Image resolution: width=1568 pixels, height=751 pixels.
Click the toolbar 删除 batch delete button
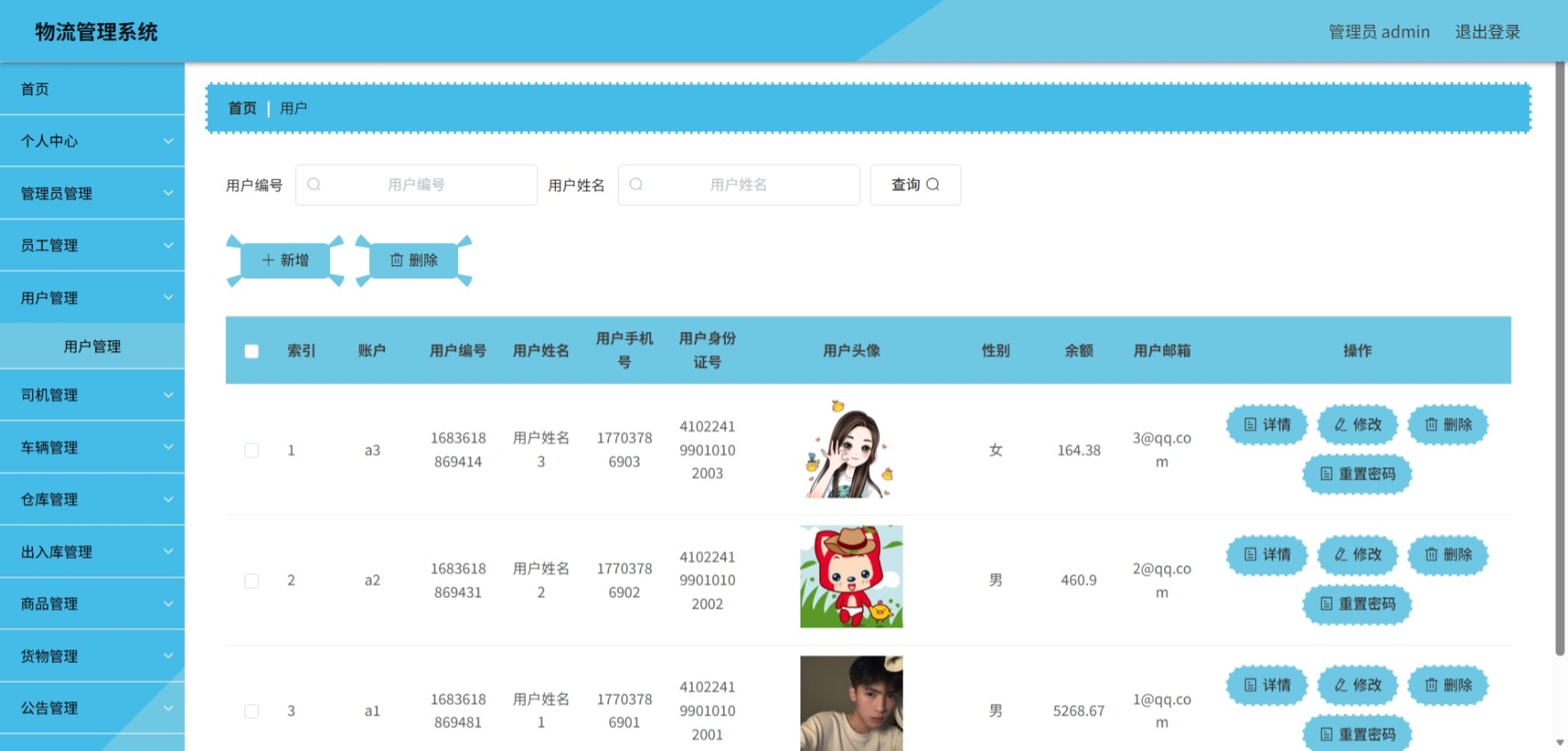tap(414, 260)
